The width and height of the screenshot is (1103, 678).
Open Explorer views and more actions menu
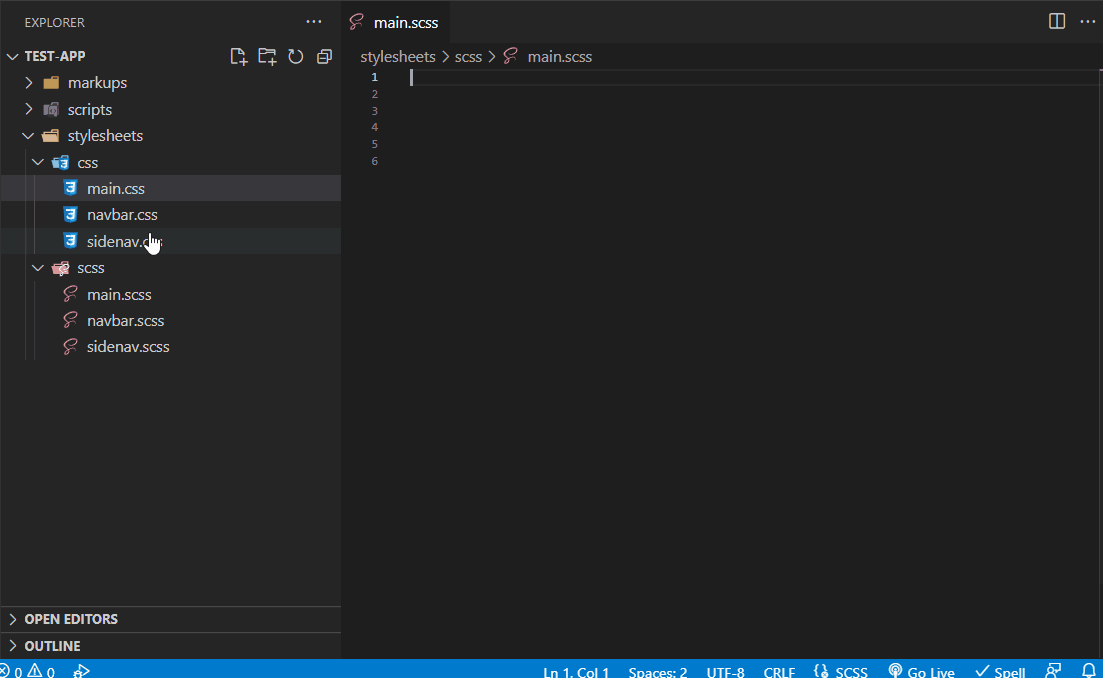[314, 22]
